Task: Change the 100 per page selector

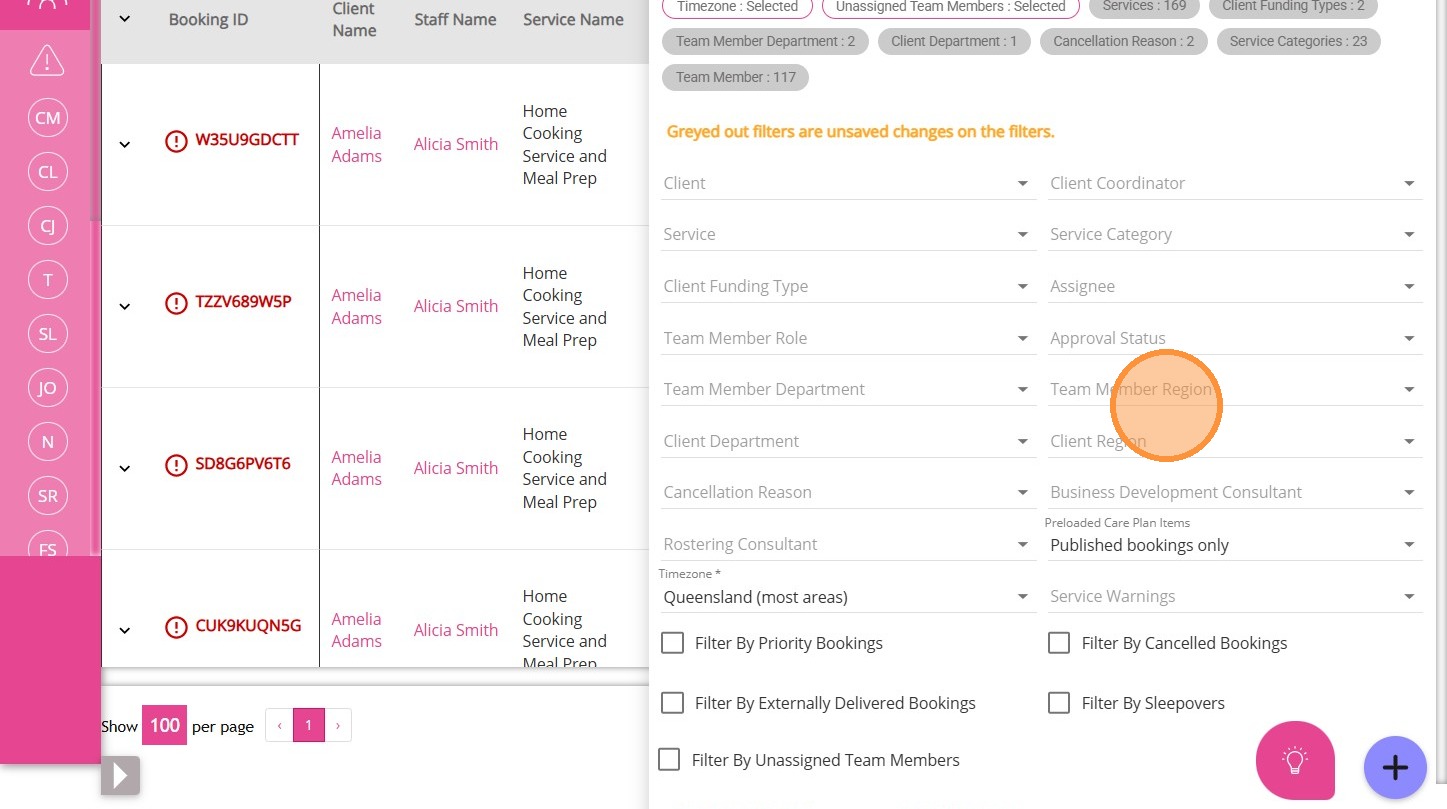Action: pos(164,725)
